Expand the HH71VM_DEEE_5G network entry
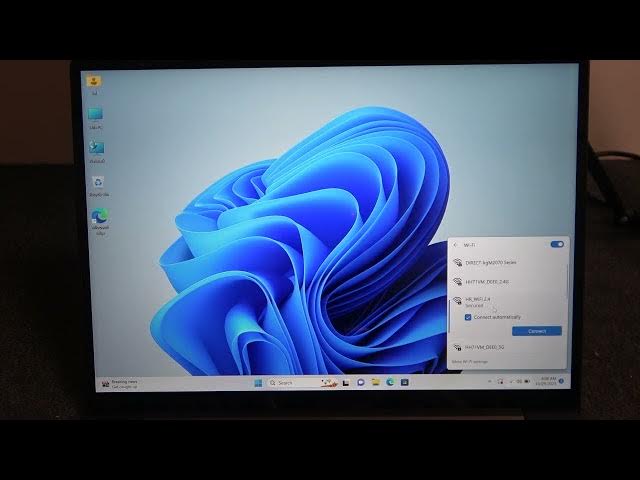This screenshot has width=640, height=480. (x=485, y=347)
